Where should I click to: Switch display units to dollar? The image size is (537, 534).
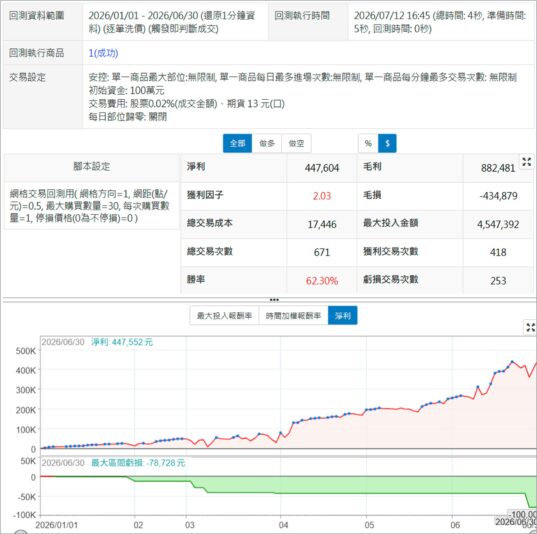pyautogui.click(x=387, y=143)
